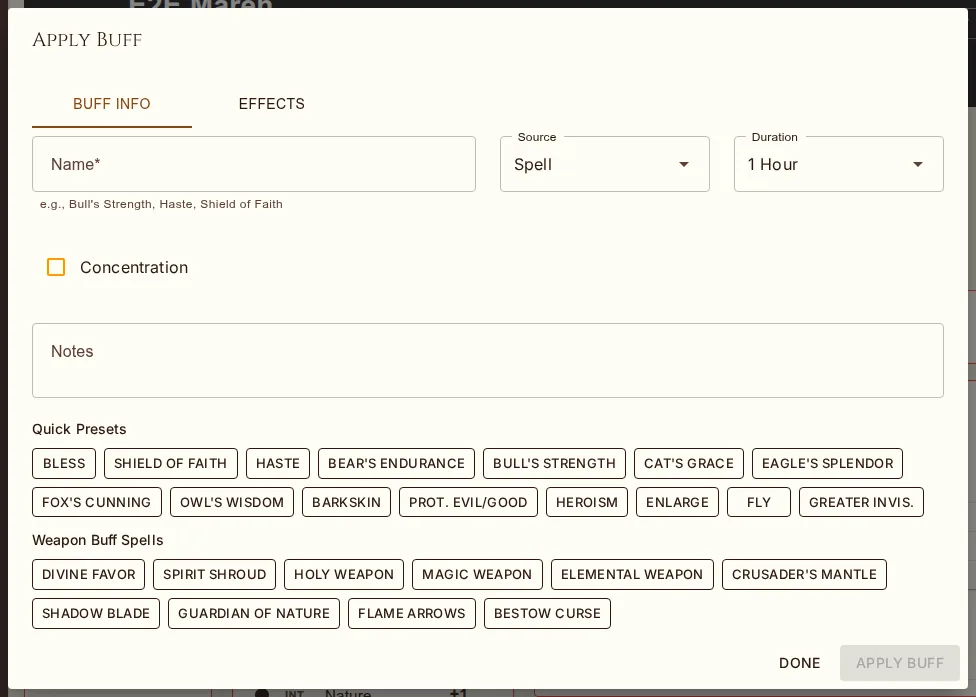The width and height of the screenshot is (976, 697).
Task: Pick the Bear's Endurance preset
Action: 396,464
